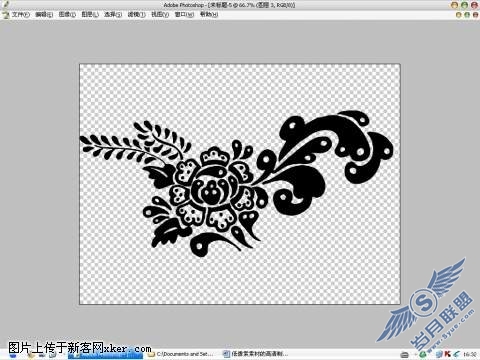
Task: Click the floral pattern on the canvas
Action: [237, 183]
